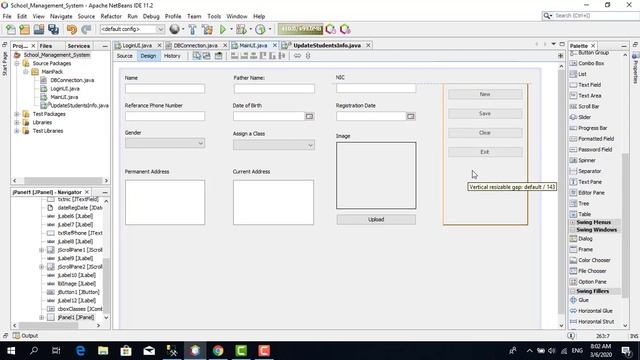Viewport: 640px width, 360px height.
Task: Switch to LoginUI.java tab
Action: click(137, 45)
